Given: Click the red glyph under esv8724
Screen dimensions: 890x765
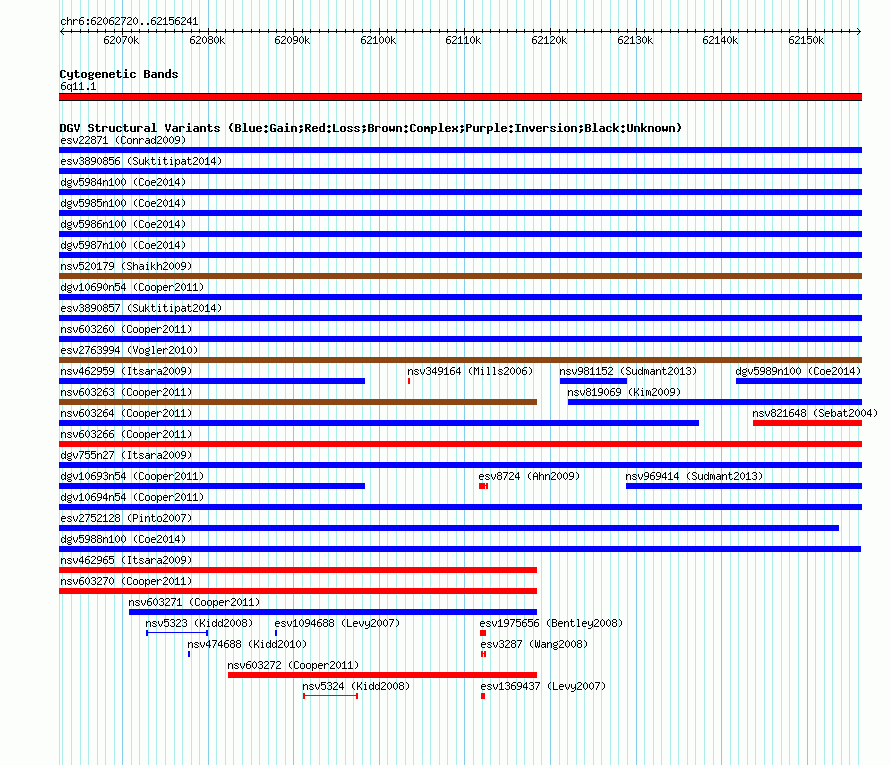Looking at the screenshot, I should (484, 486).
